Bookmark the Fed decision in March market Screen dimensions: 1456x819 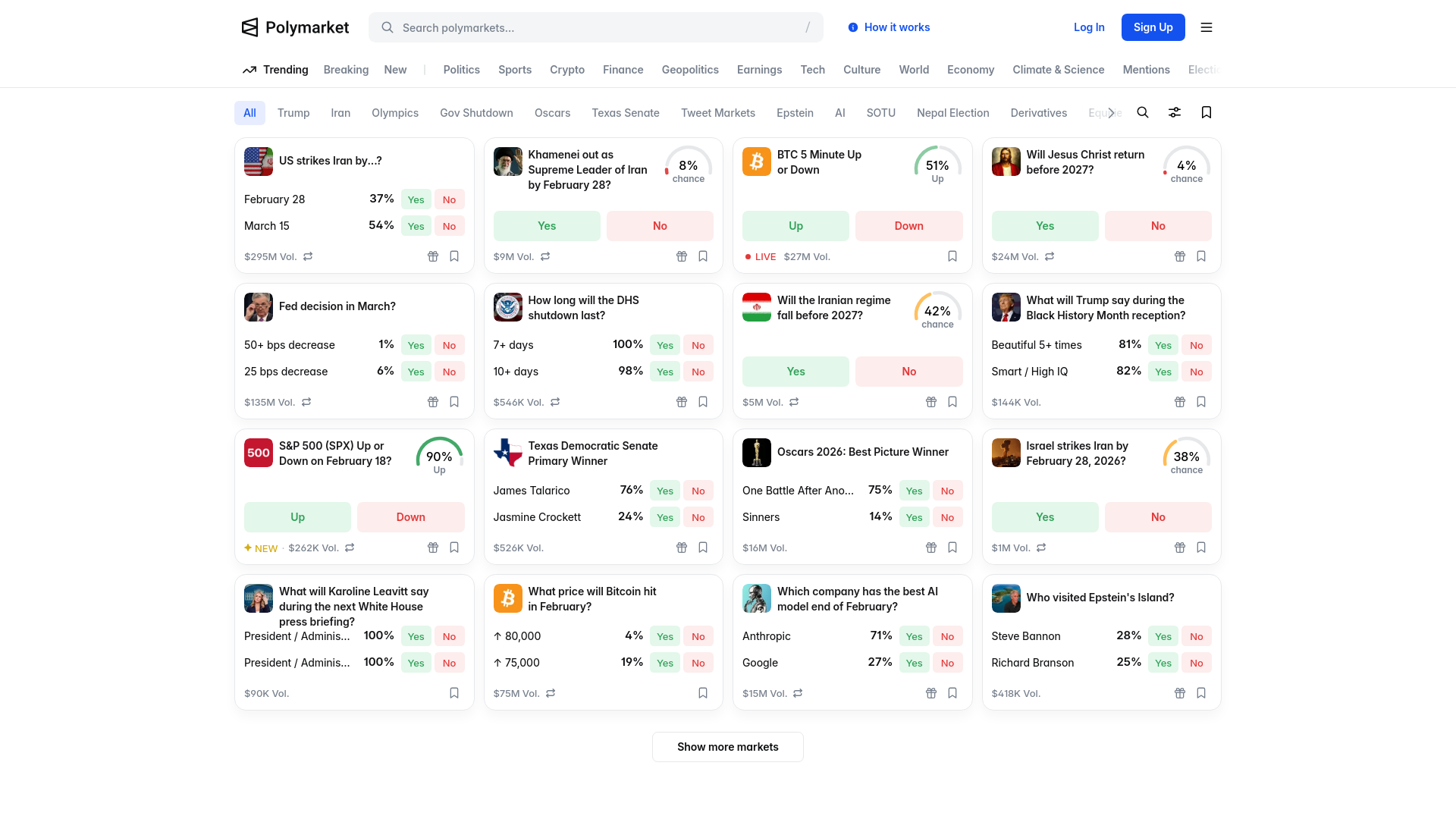pyautogui.click(x=454, y=402)
